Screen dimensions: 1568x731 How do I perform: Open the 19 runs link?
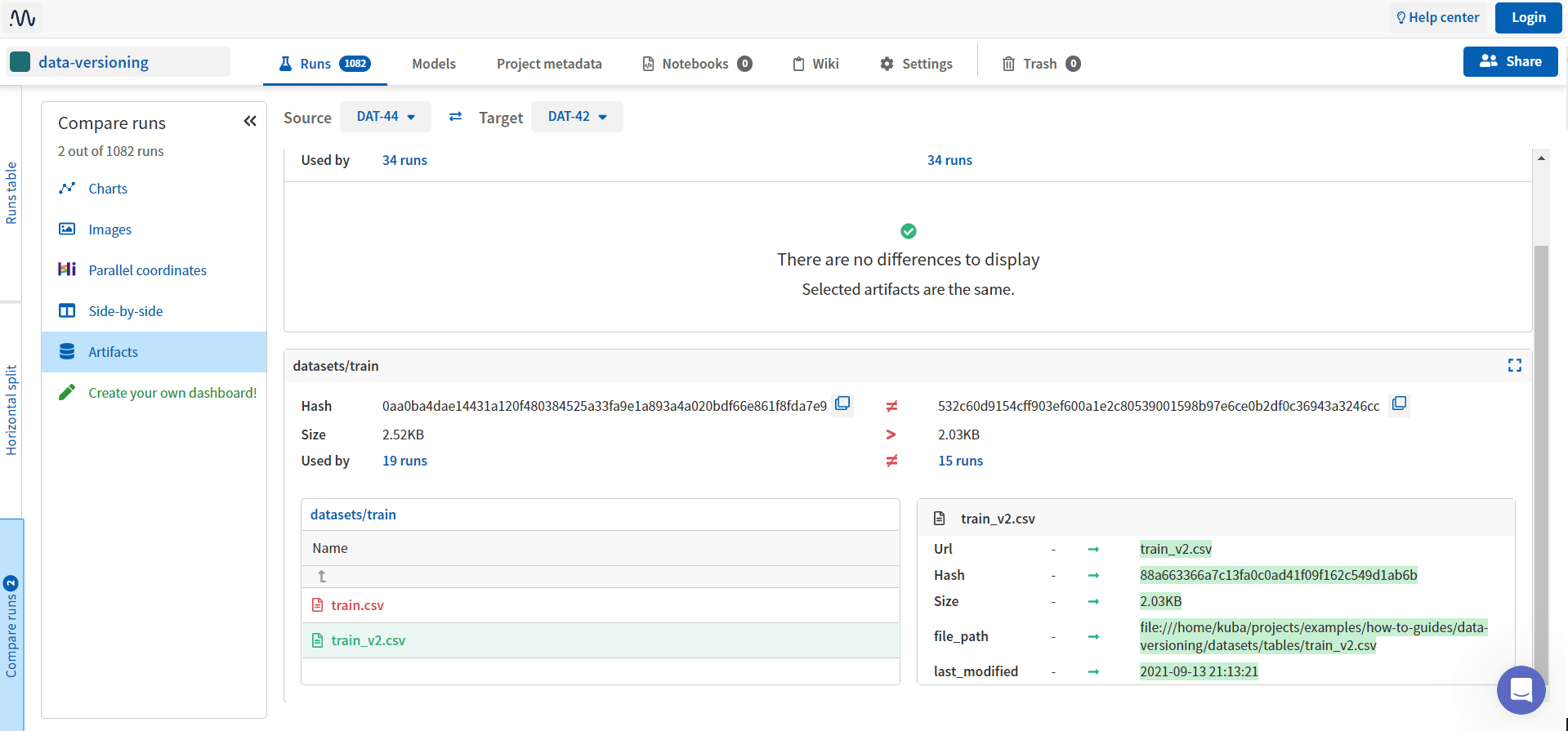[x=404, y=461]
